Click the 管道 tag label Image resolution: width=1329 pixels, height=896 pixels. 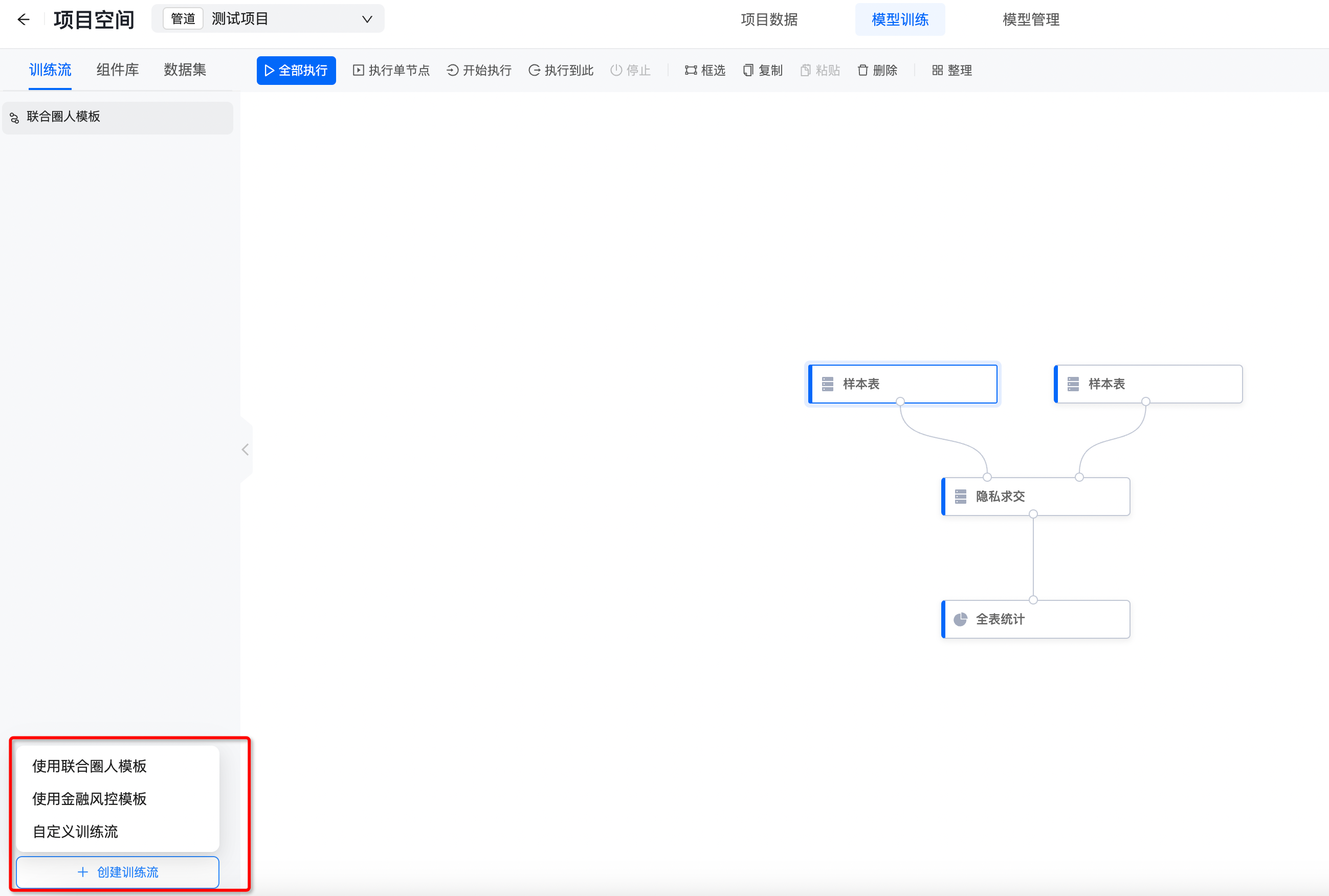(183, 19)
